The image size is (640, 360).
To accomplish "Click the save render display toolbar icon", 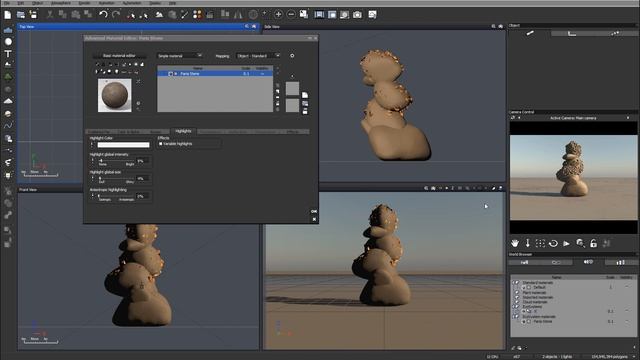I will [372, 15].
